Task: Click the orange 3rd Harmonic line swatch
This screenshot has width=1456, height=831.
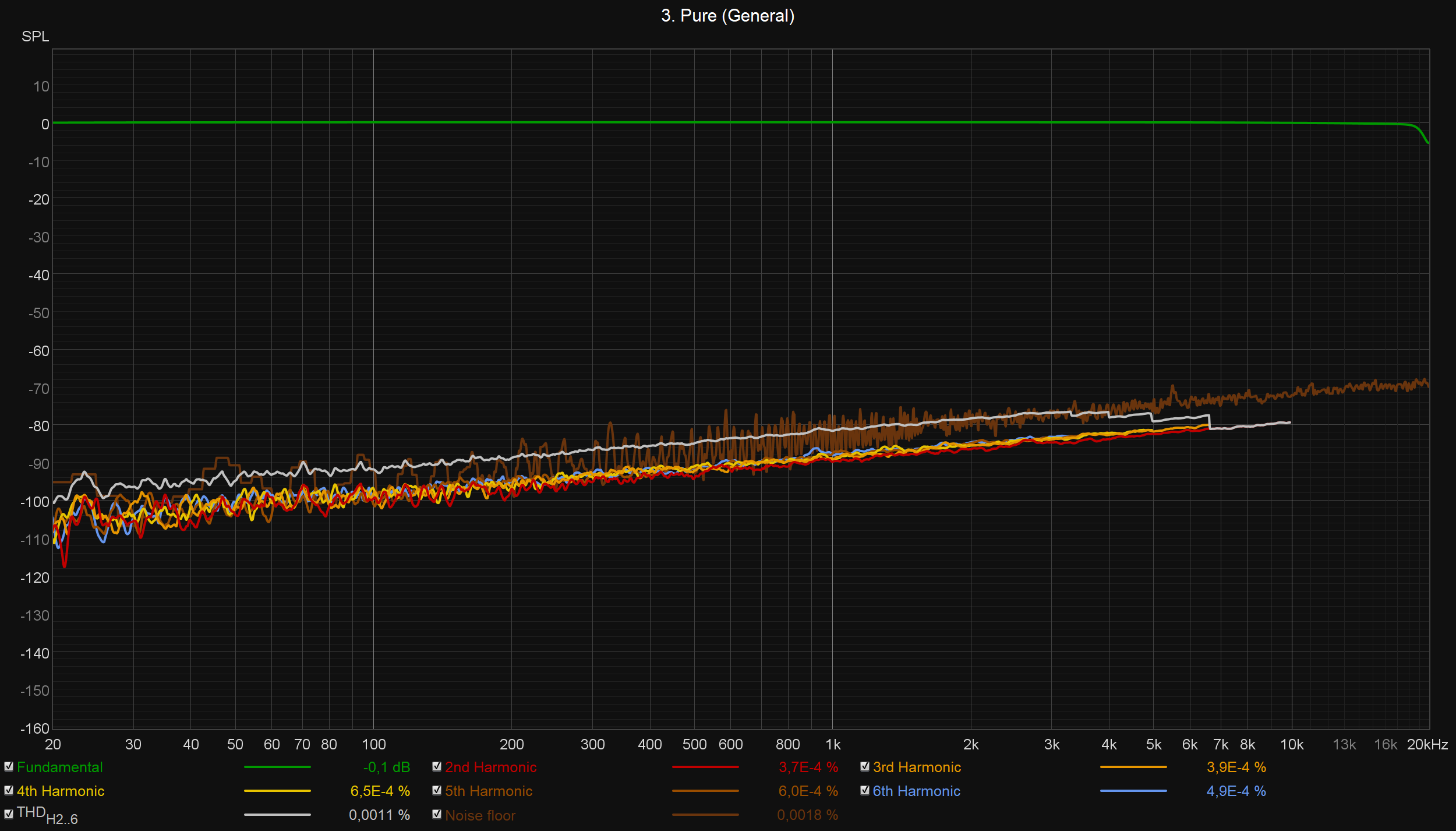Action: point(1133,767)
